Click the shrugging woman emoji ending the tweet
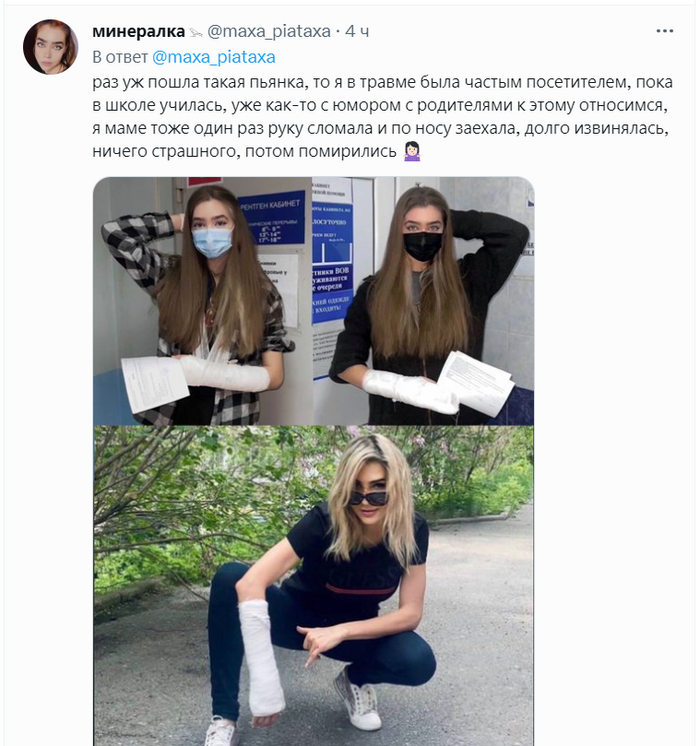Image resolution: width=700 pixels, height=746 pixels. 412,151
